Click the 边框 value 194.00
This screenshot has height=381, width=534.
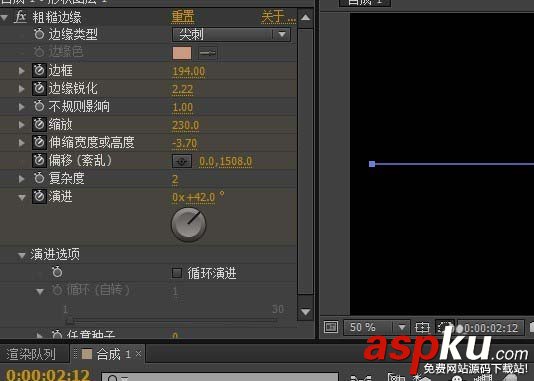tap(189, 71)
